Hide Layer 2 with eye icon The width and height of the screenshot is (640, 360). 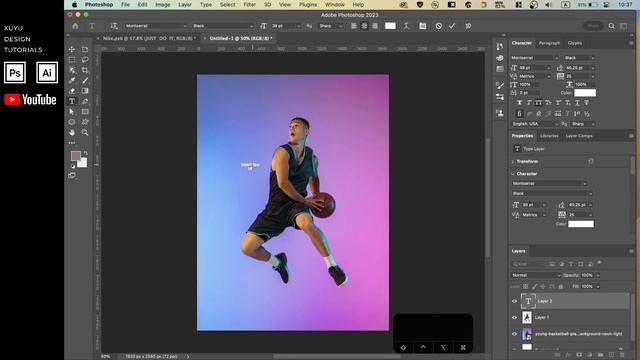(x=514, y=301)
